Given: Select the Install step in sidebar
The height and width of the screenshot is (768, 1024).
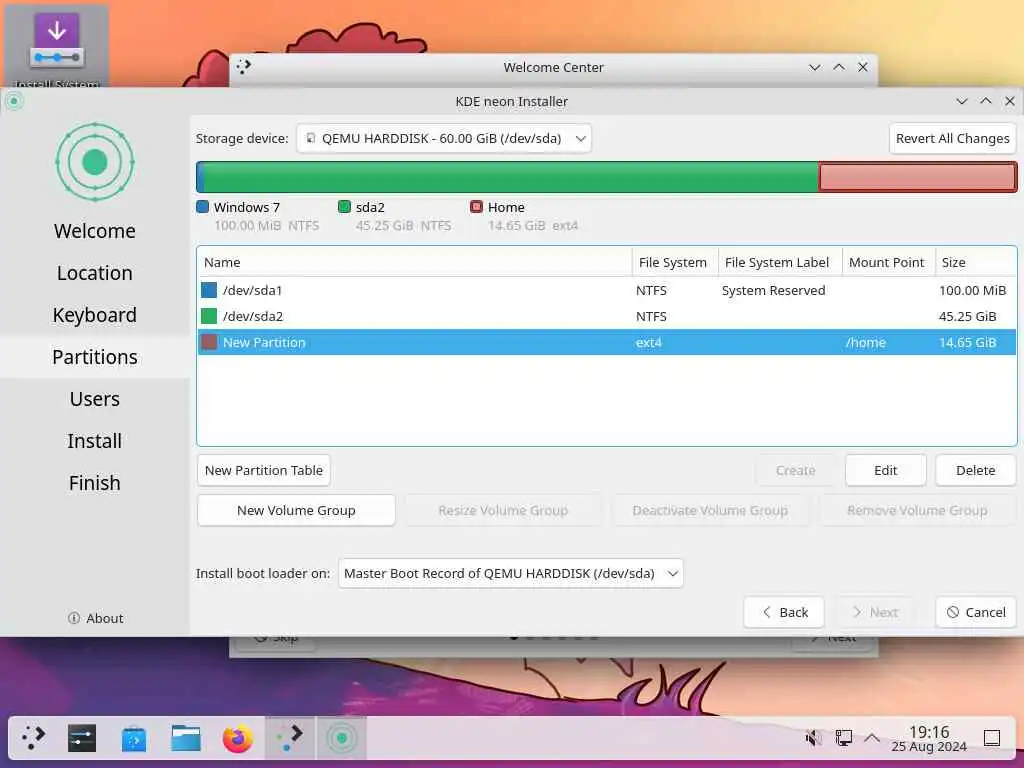Looking at the screenshot, I should click(95, 441).
